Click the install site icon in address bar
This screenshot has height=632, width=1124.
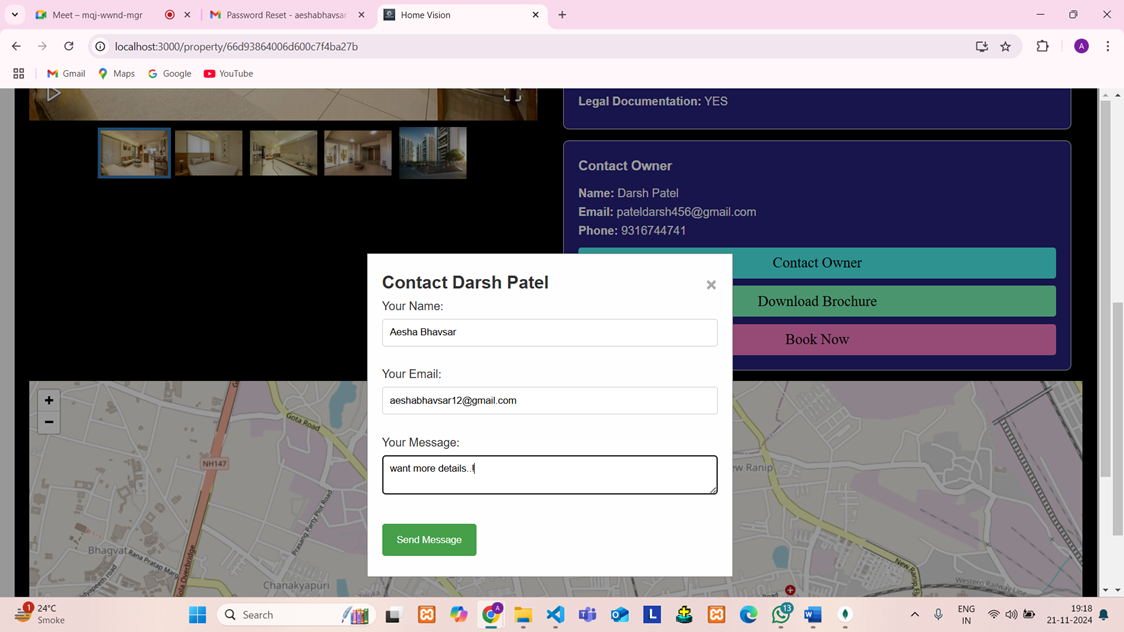pyautogui.click(x=981, y=46)
